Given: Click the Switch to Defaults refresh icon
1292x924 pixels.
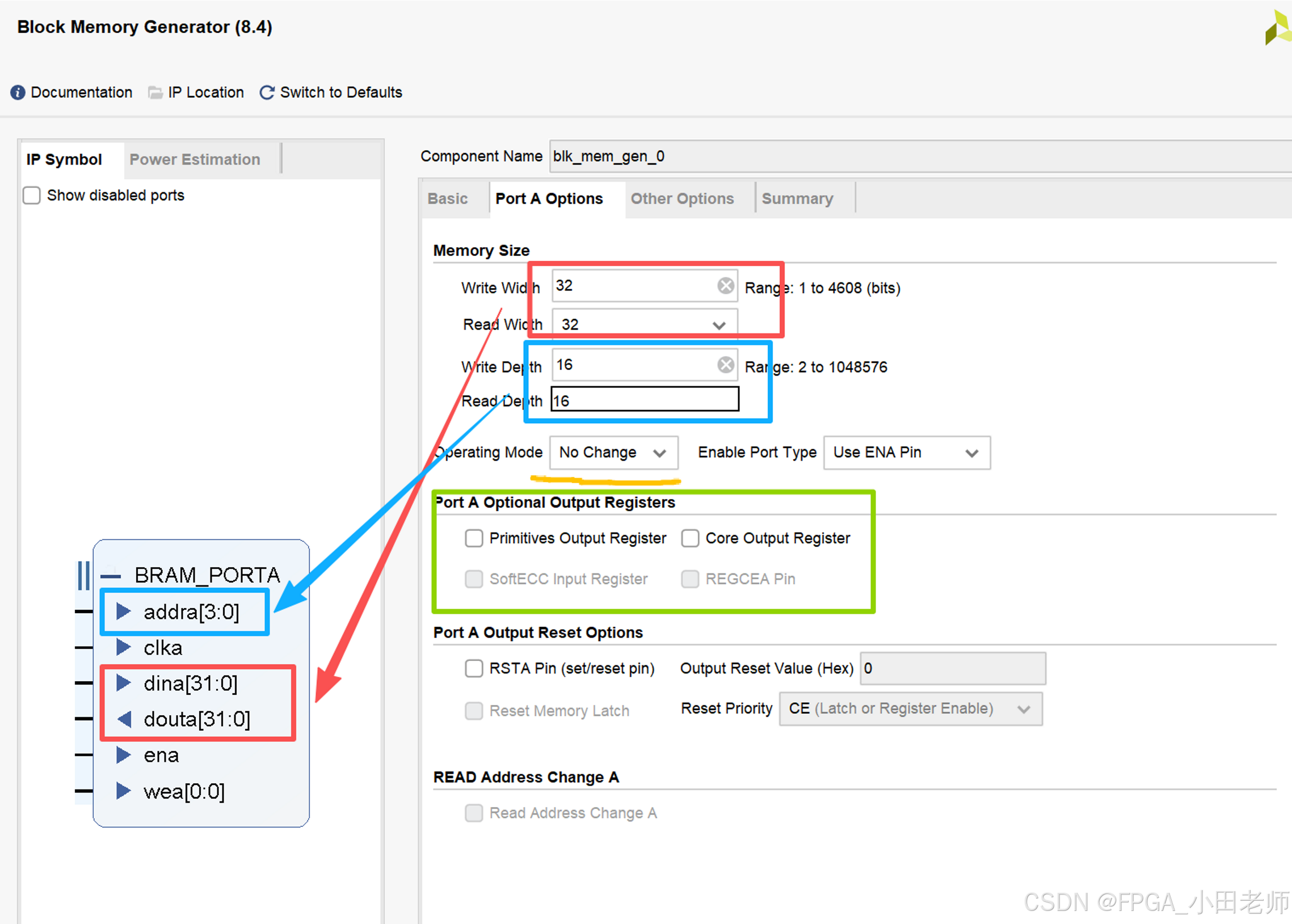Looking at the screenshot, I should click(x=266, y=92).
